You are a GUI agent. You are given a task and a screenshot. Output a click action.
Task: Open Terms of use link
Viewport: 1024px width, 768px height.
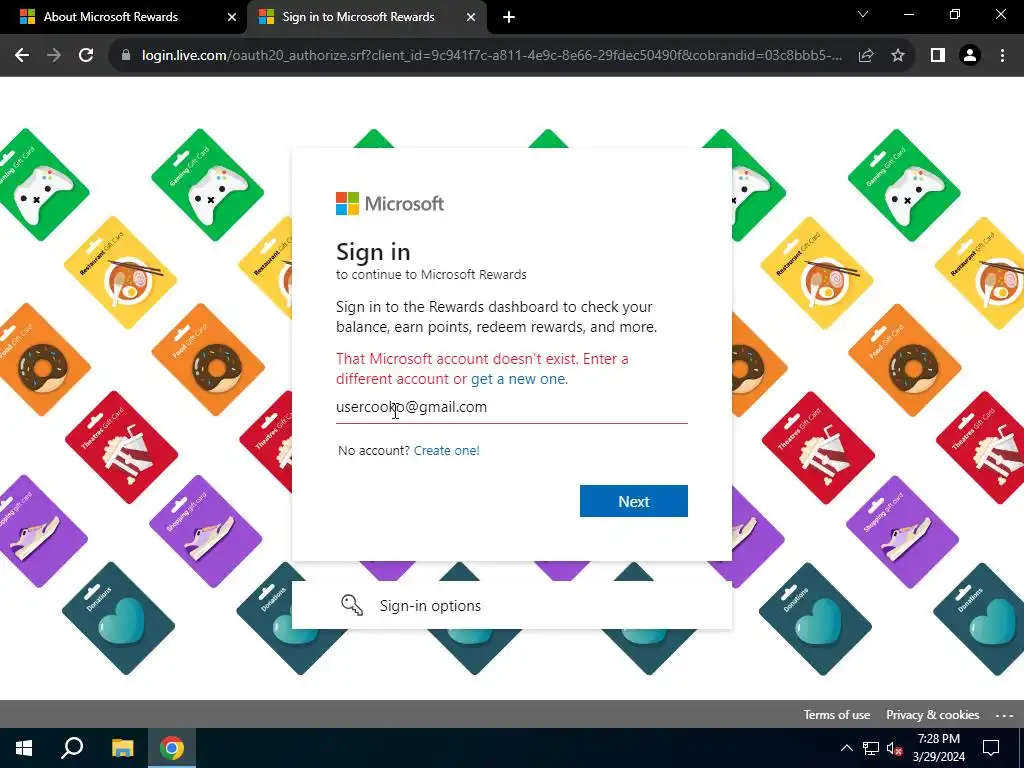(x=837, y=714)
